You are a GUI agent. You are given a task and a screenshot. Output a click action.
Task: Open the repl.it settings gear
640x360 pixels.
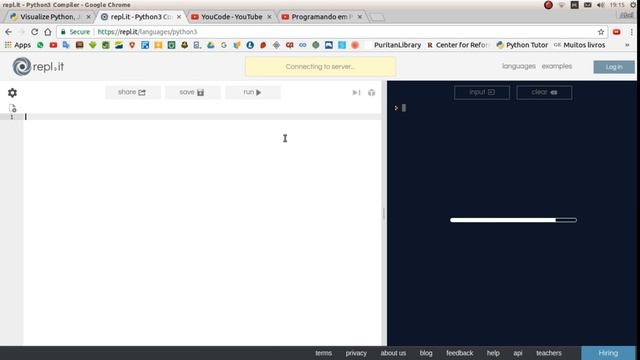click(x=12, y=93)
